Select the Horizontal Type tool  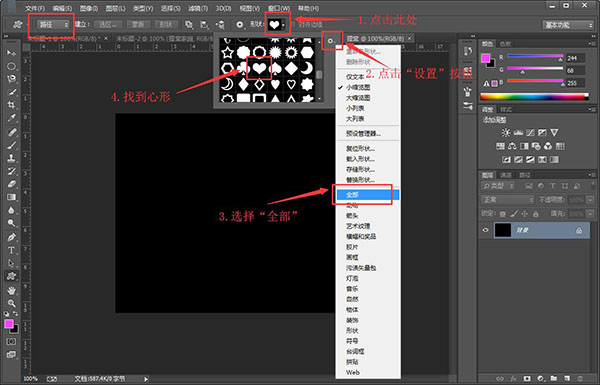coord(11,250)
